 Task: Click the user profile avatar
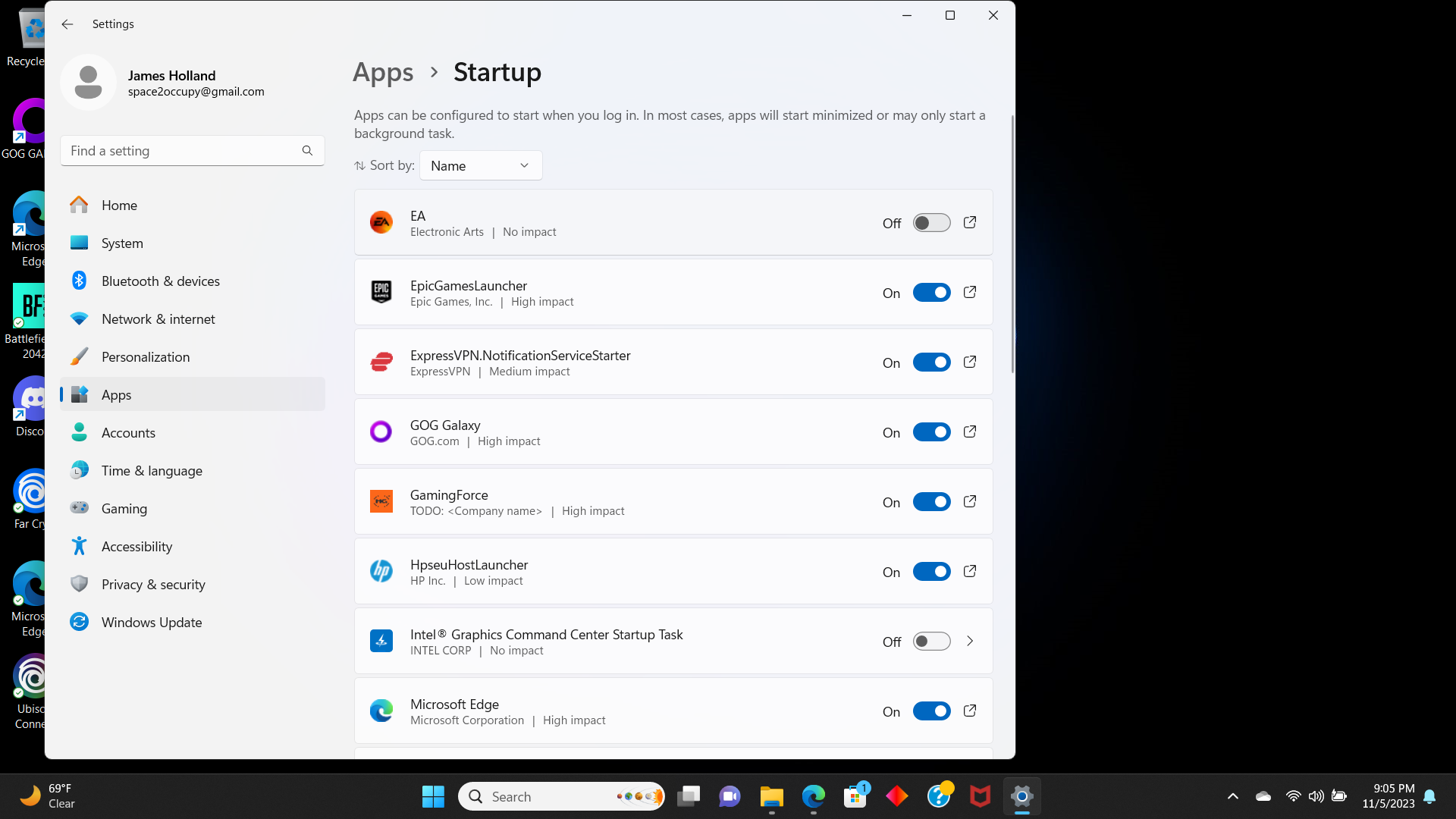pos(88,83)
